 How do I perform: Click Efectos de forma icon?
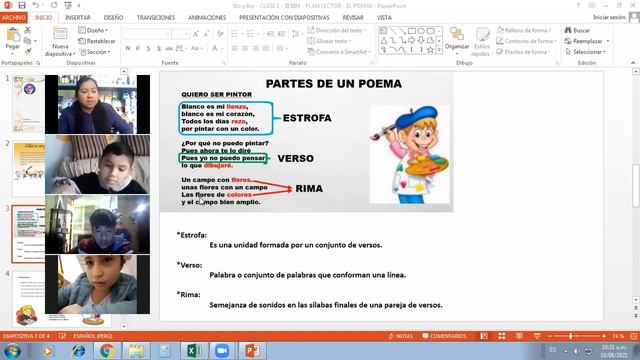500,52
